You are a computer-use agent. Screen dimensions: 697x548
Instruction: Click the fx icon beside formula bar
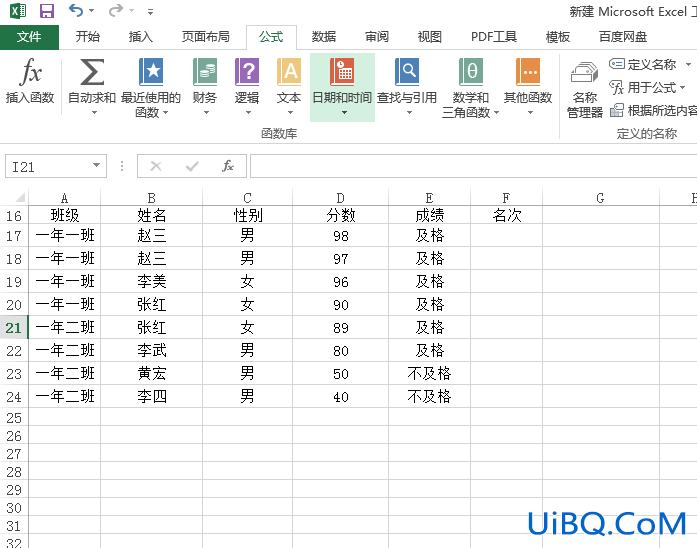pos(228,166)
